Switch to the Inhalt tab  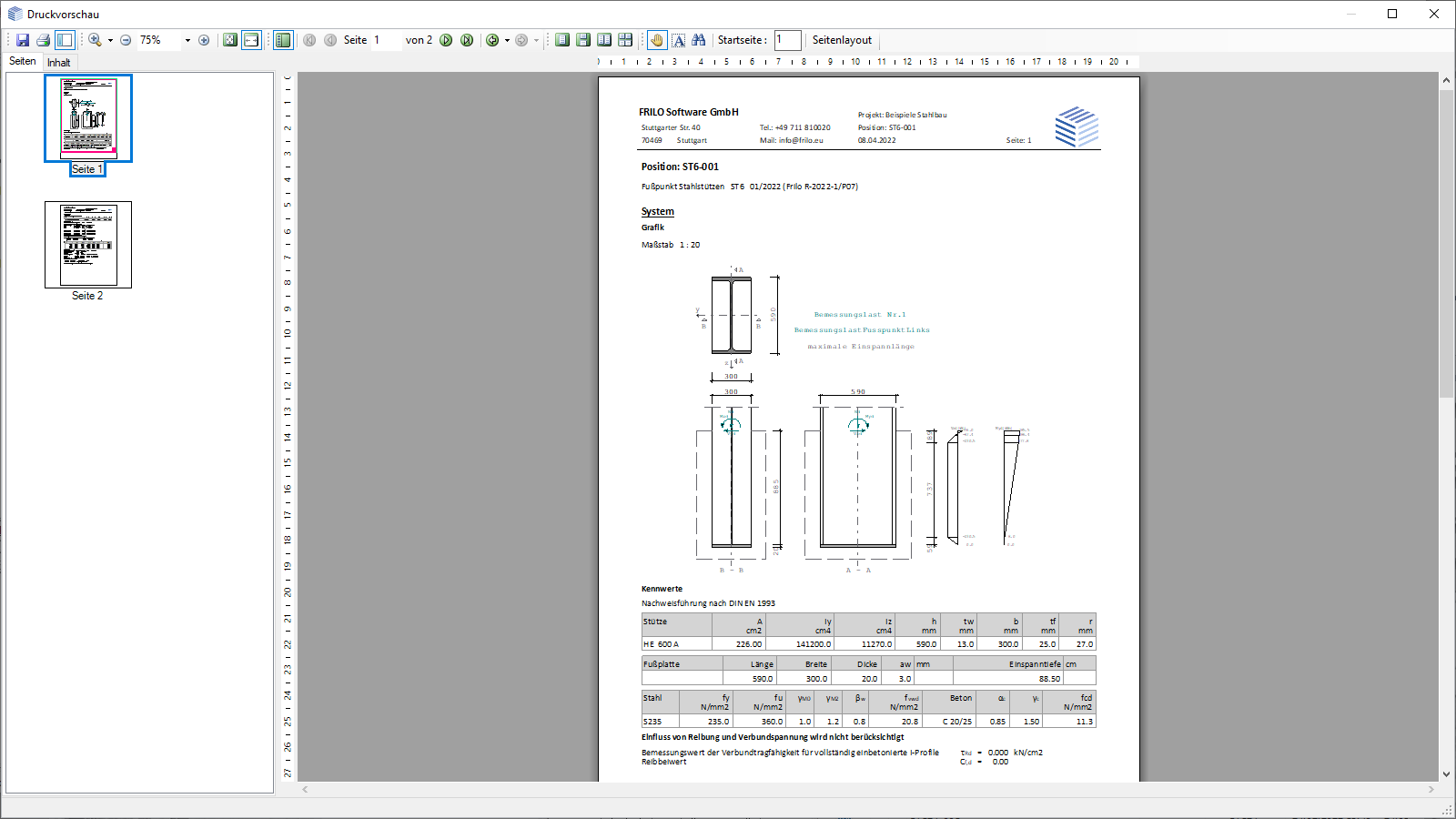click(58, 63)
